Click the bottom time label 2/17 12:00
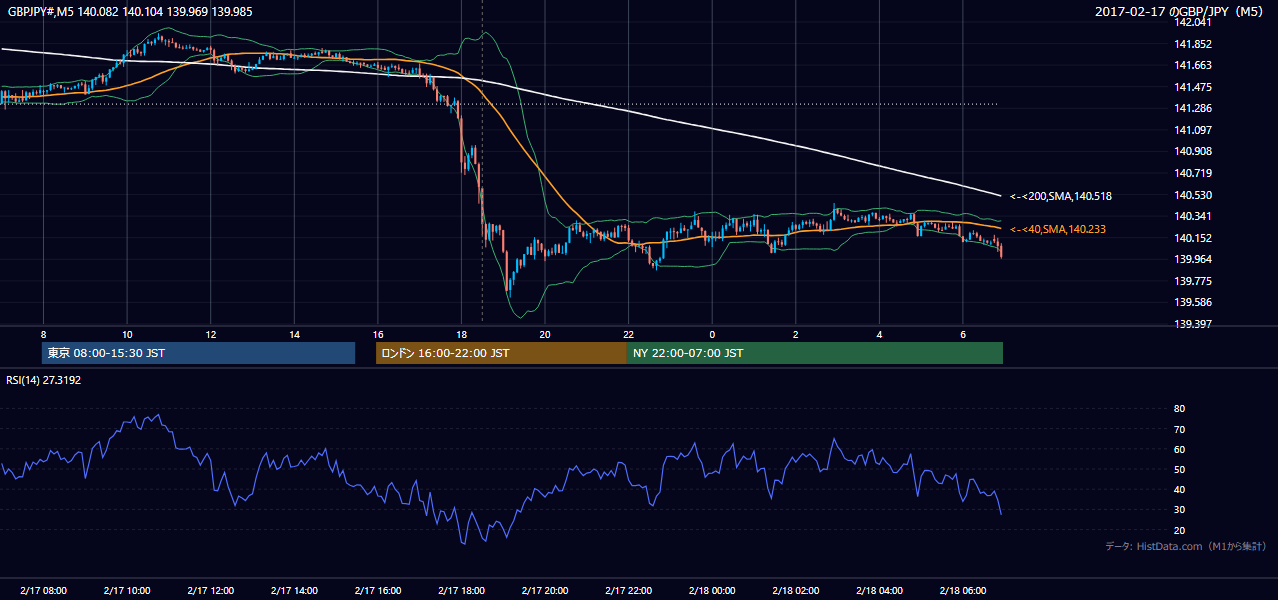Image resolution: width=1278 pixels, height=600 pixels. tap(210, 591)
